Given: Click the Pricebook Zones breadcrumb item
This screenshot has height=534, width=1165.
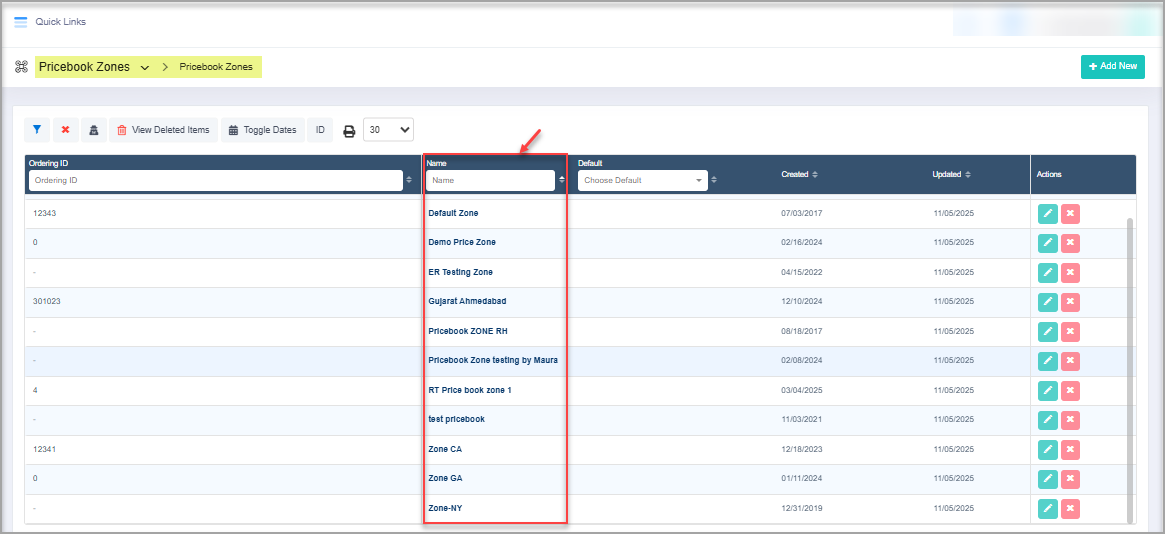Looking at the screenshot, I should point(215,67).
